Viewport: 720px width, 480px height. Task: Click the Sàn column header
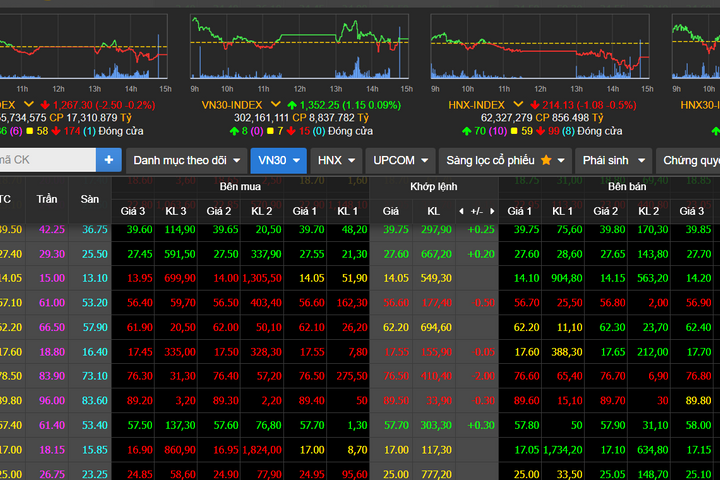click(90, 199)
